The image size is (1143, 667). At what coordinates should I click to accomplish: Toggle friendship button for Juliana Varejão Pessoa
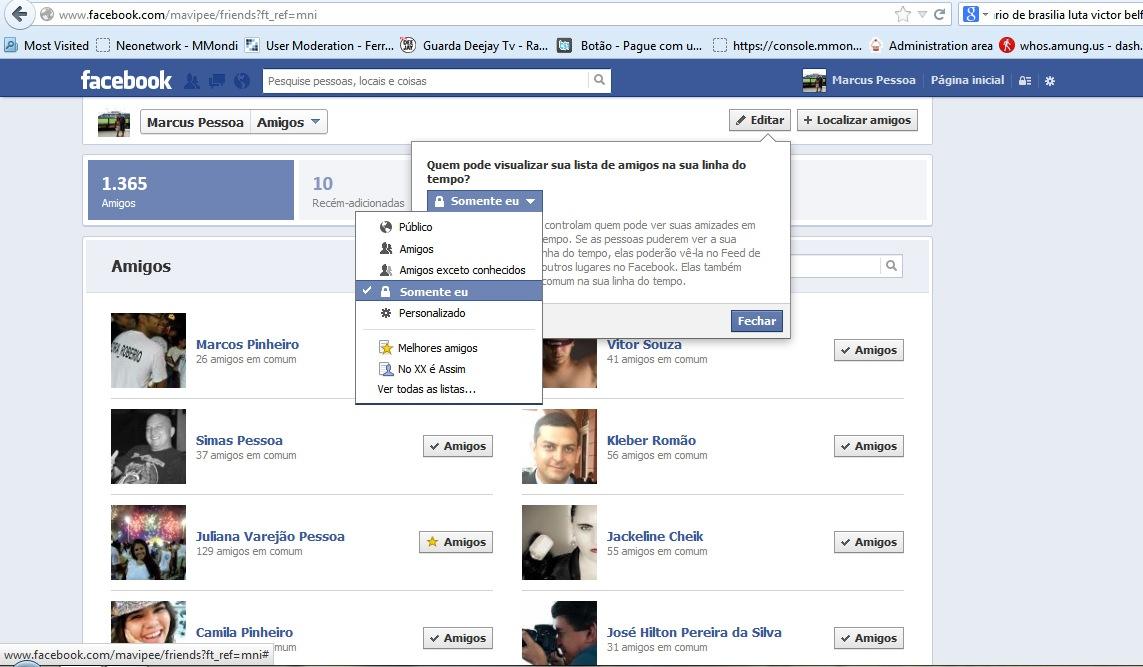coord(456,542)
